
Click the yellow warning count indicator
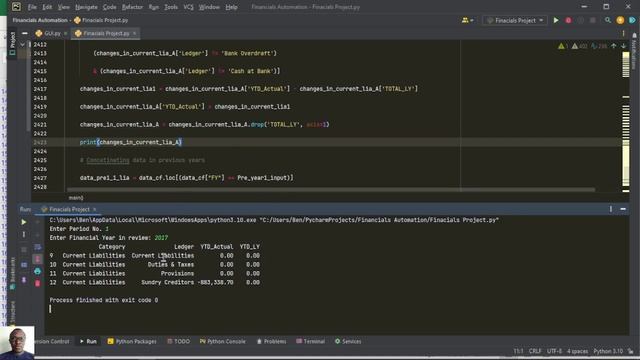[x=563, y=46]
